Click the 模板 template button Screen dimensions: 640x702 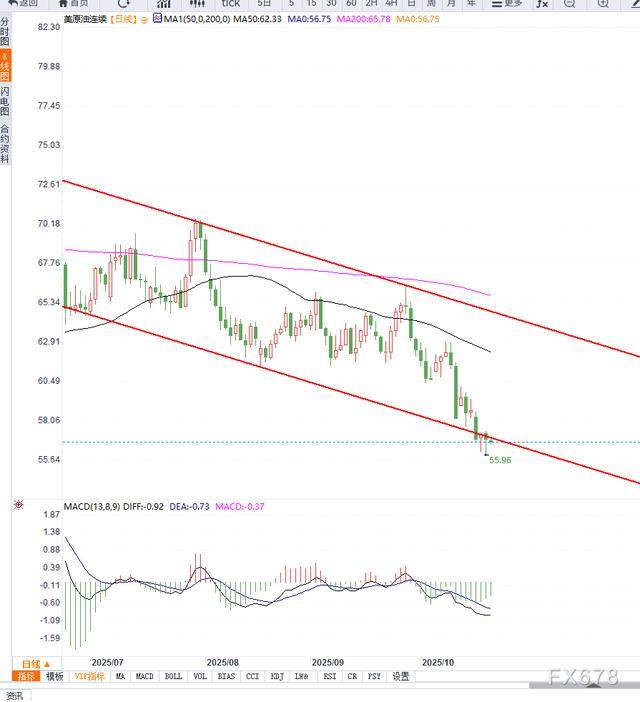54,677
